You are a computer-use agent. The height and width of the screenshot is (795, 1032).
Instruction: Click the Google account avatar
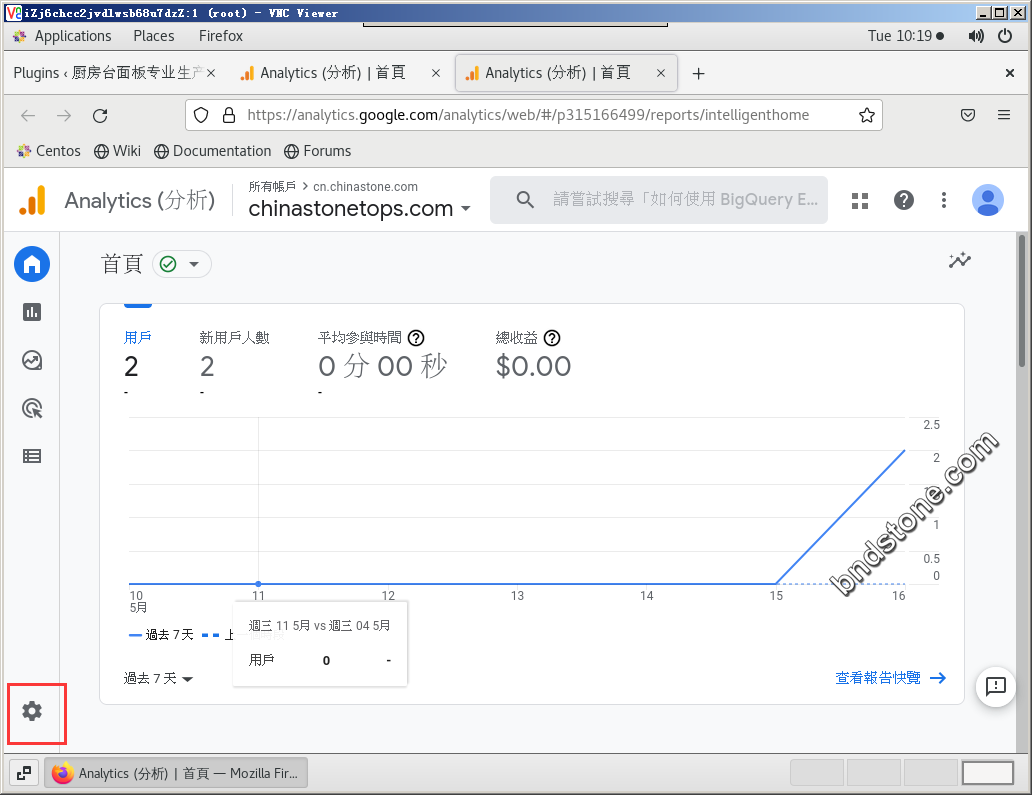point(987,200)
